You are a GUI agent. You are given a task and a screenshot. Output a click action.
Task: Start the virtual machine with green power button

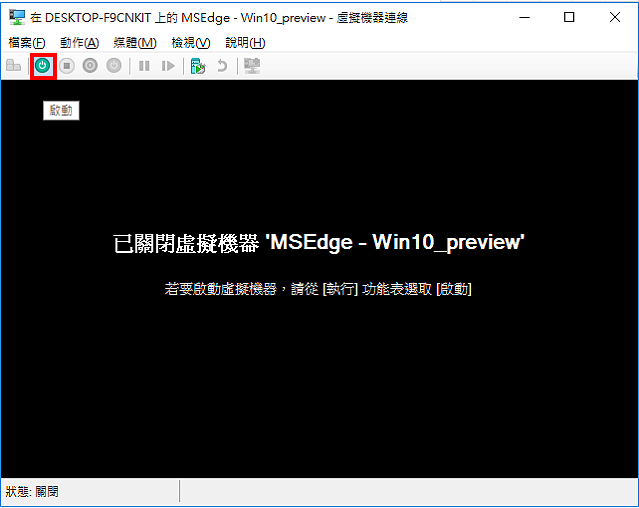[43, 66]
